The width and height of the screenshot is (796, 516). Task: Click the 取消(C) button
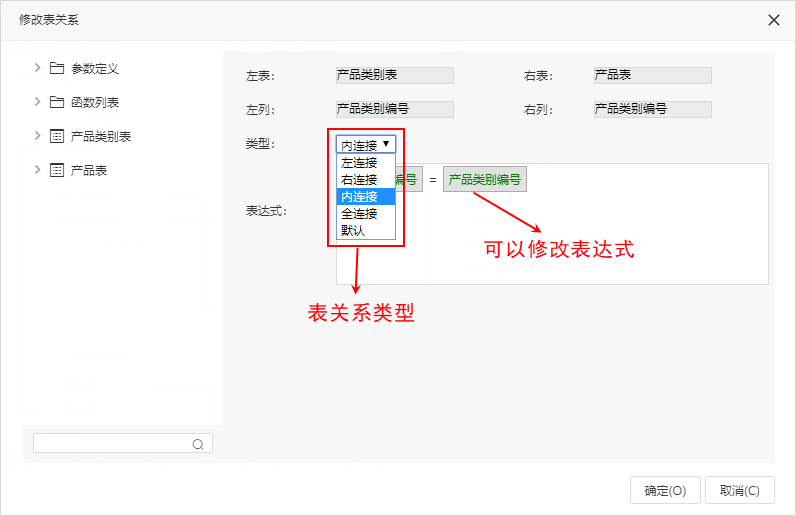click(x=740, y=490)
